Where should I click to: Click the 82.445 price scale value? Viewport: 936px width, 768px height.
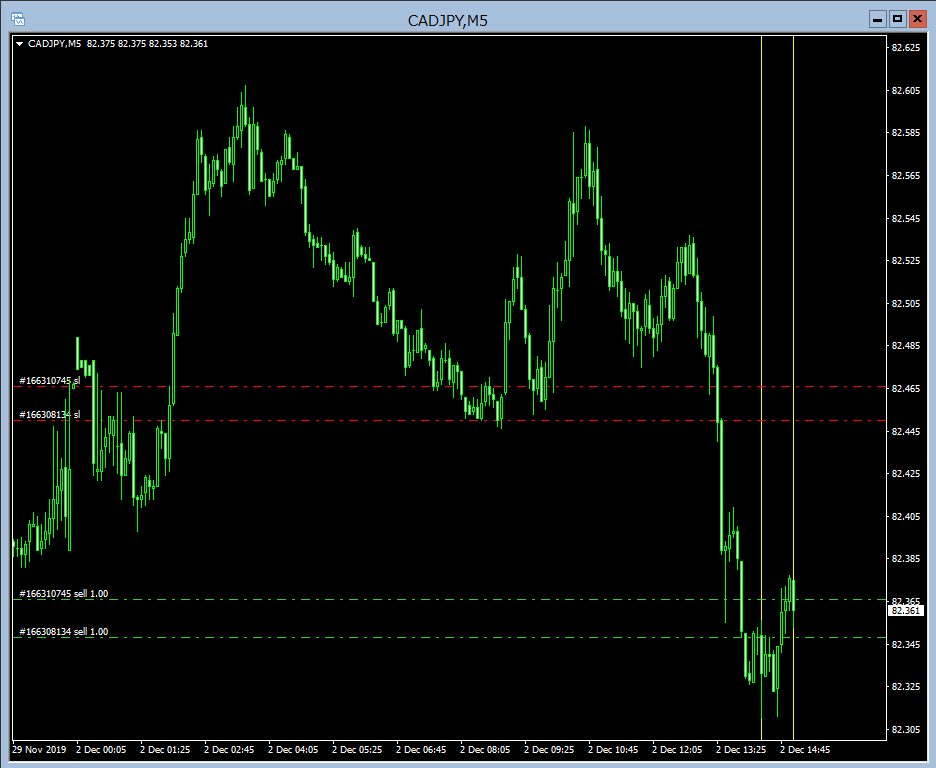pos(906,431)
